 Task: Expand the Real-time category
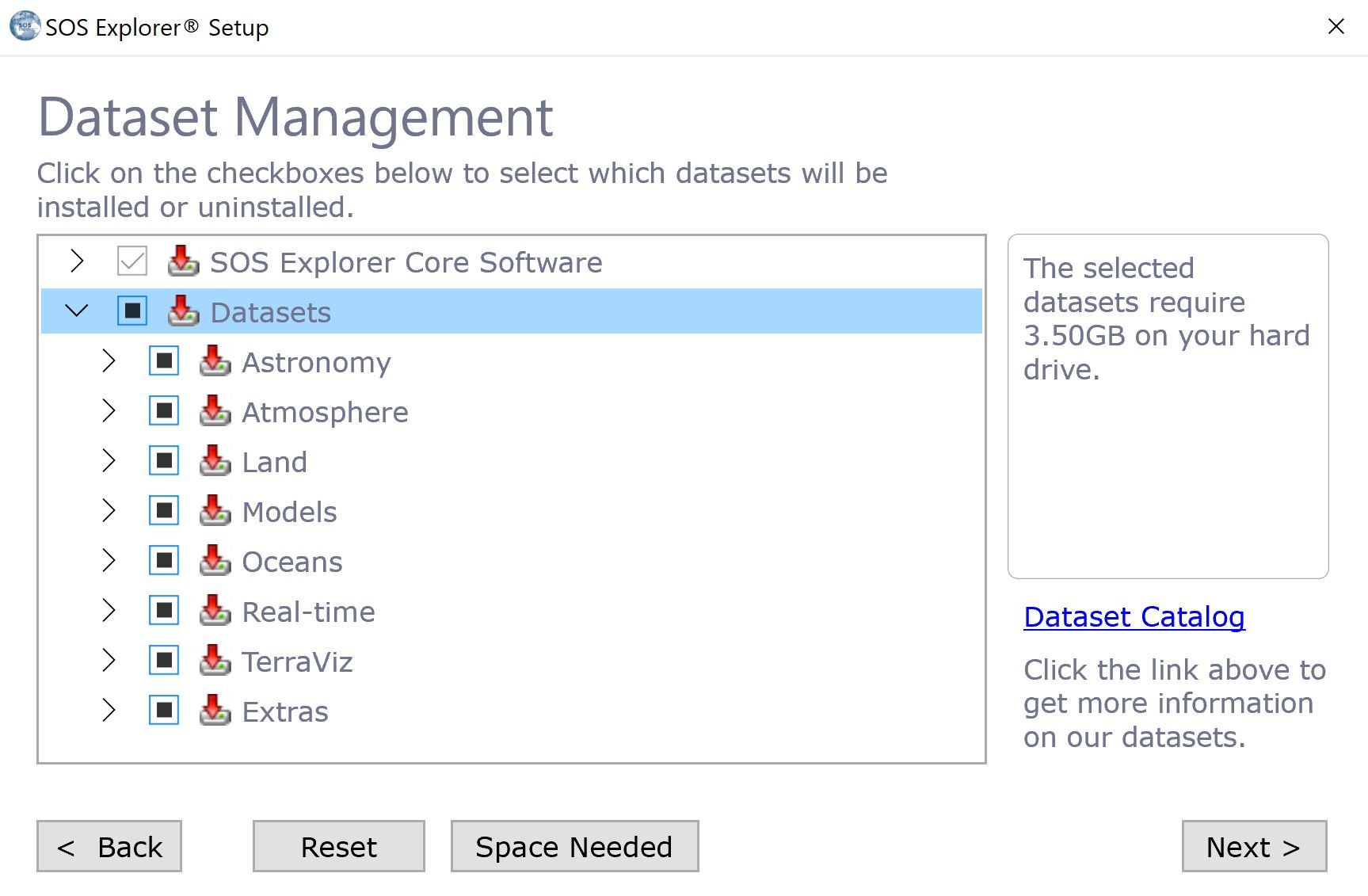109,610
